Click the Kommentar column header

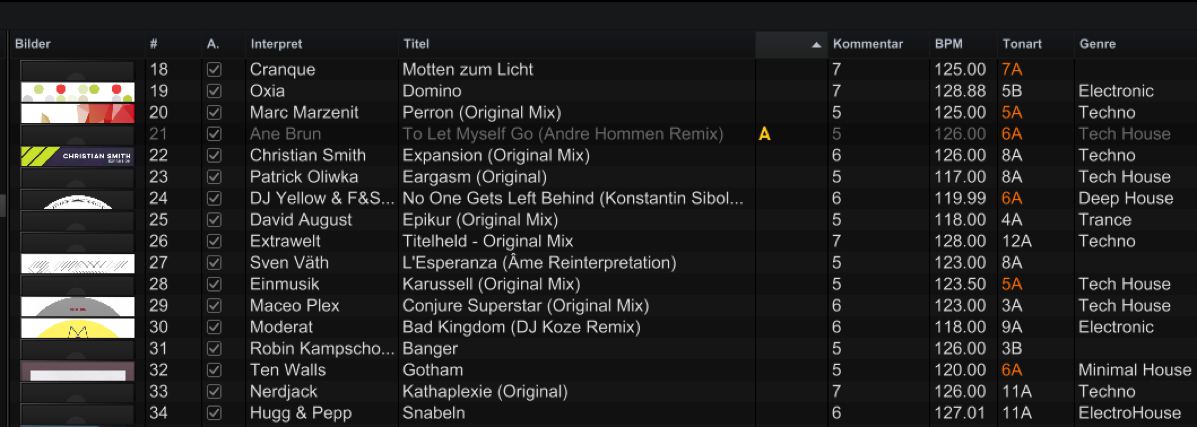pyautogui.click(x=867, y=44)
